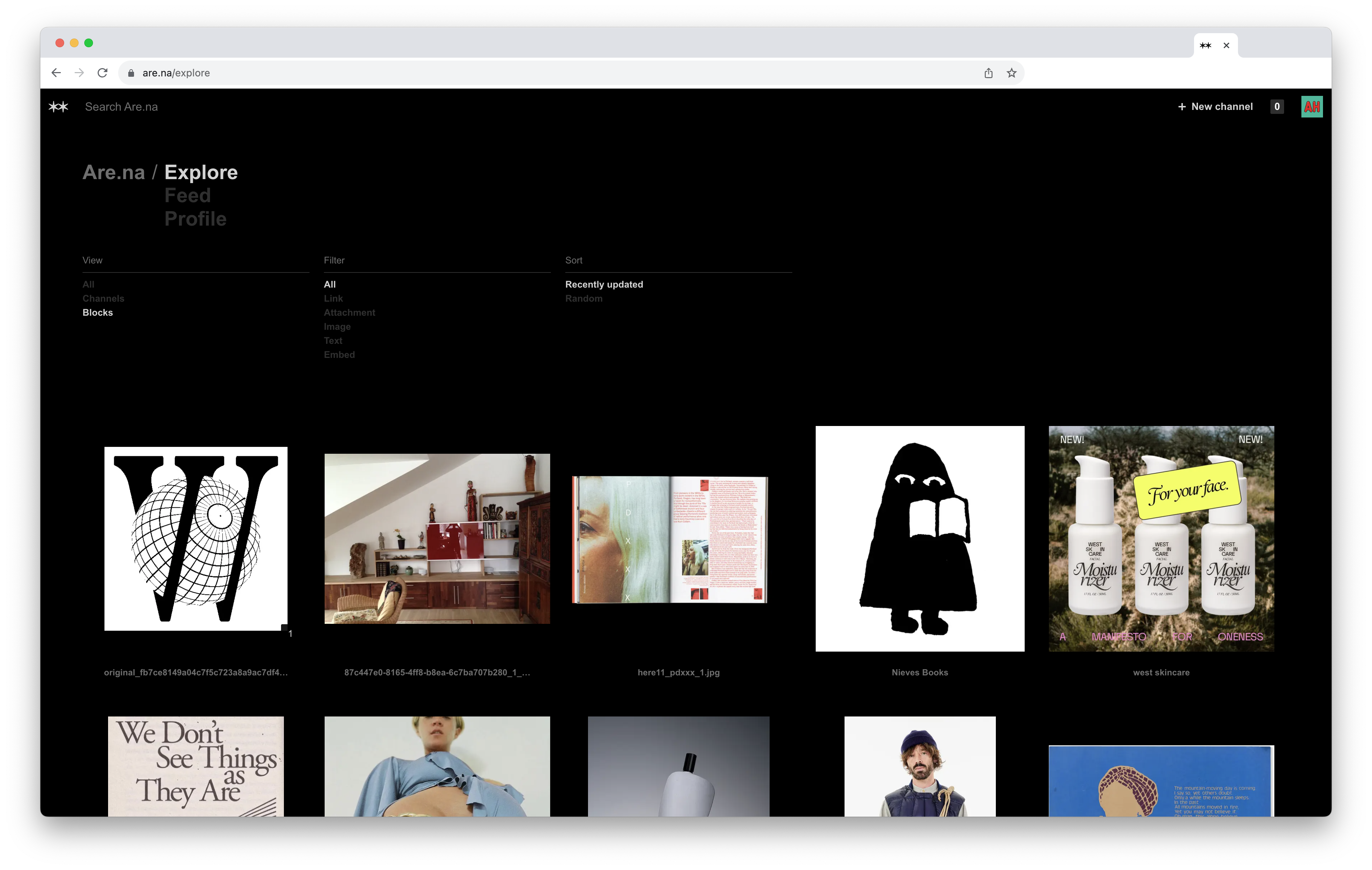The height and width of the screenshot is (870, 1372).
Task: Filter blocks by Attachment
Action: (x=349, y=312)
